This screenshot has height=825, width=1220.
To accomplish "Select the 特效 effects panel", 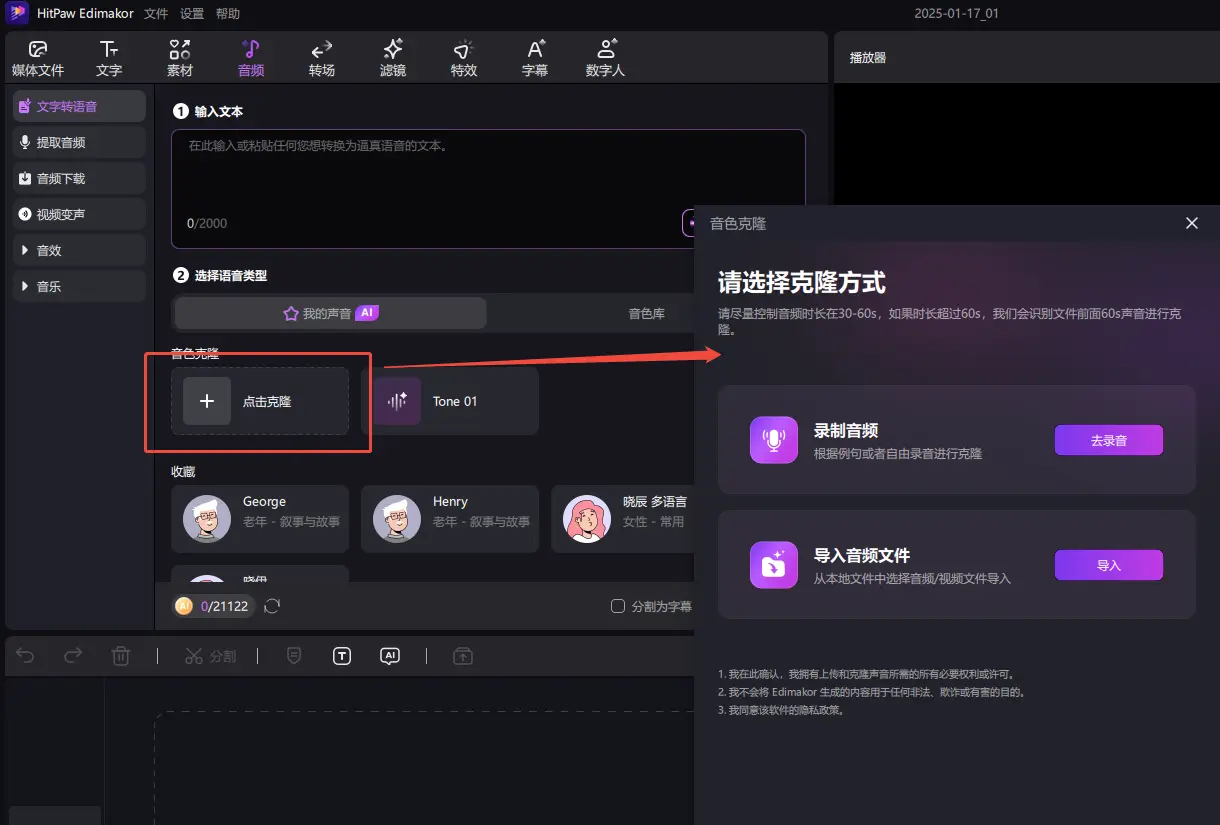I will tap(463, 56).
